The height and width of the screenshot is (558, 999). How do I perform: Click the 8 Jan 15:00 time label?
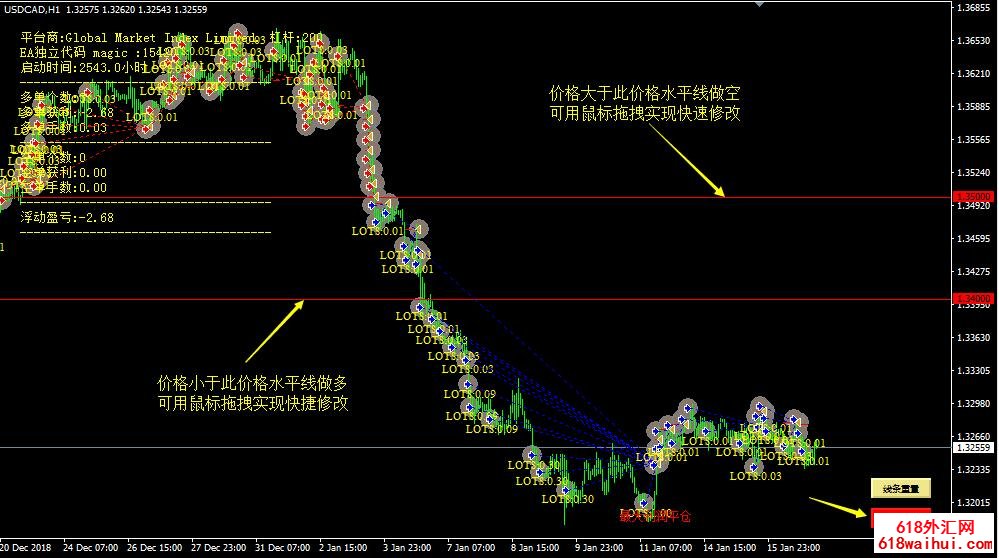[x=535, y=547]
